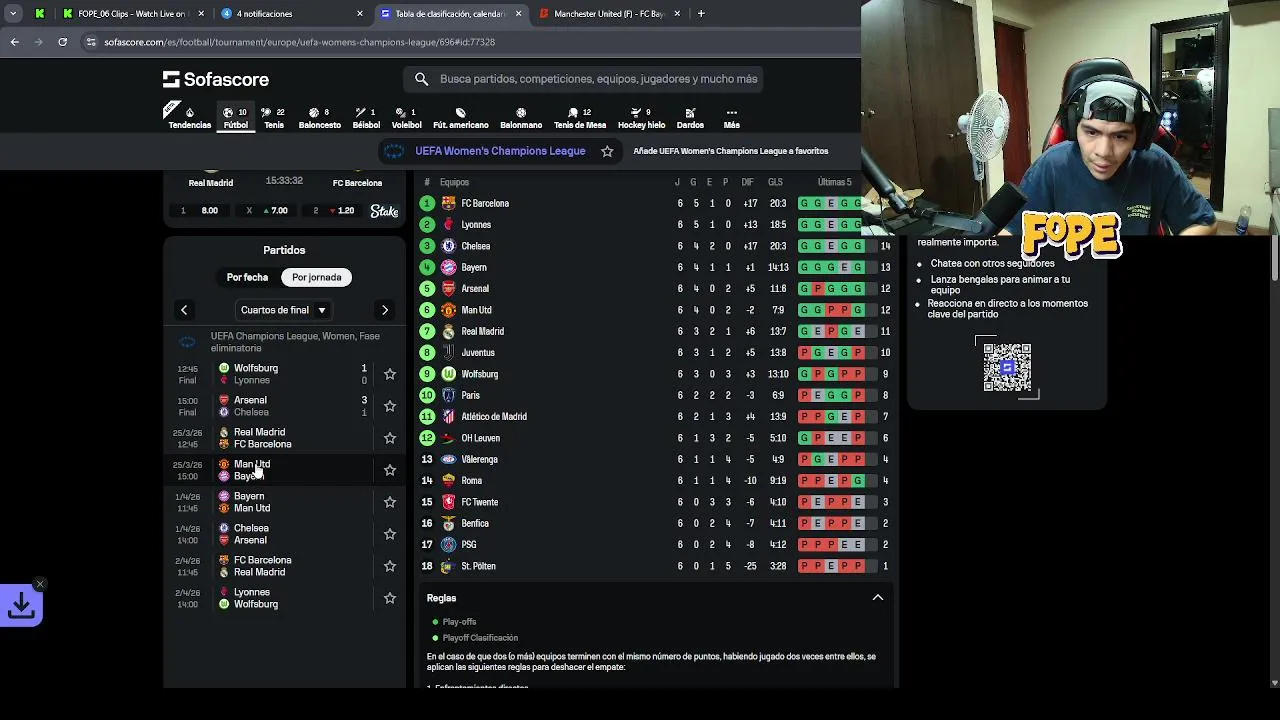
Task: Go back in browser
Action: click(14, 42)
